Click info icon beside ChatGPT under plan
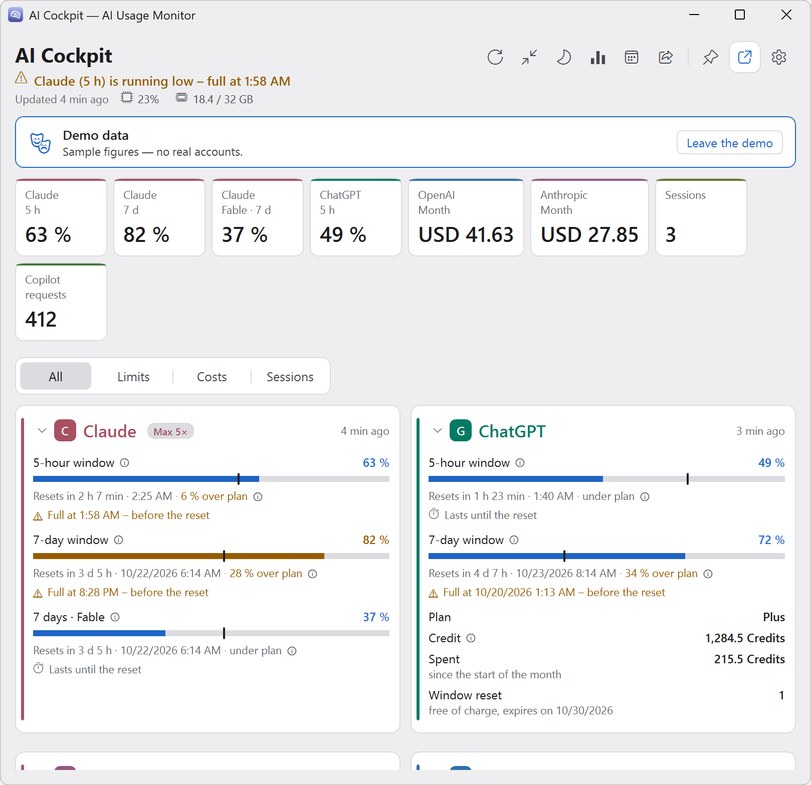The width and height of the screenshot is (811, 785). coord(644,496)
